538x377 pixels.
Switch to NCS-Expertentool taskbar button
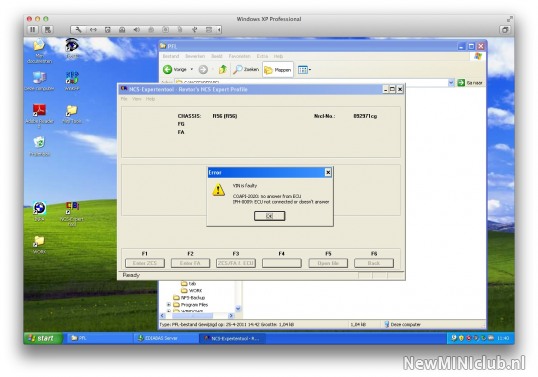(232, 338)
